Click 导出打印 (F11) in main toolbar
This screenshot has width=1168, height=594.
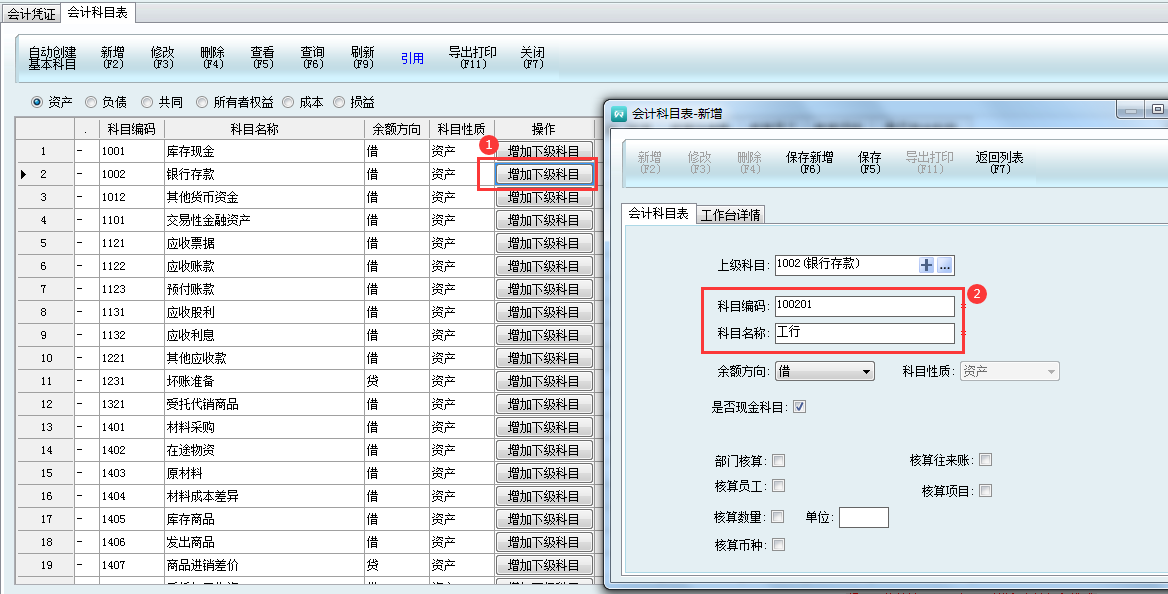point(472,58)
